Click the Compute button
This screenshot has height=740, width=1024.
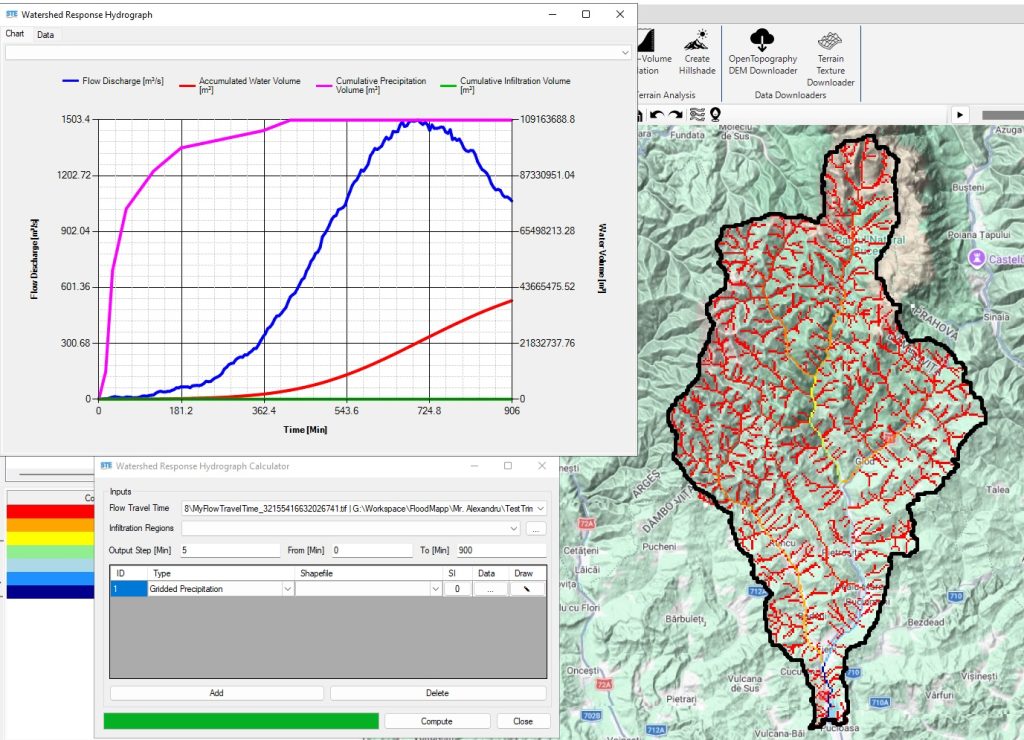point(436,721)
